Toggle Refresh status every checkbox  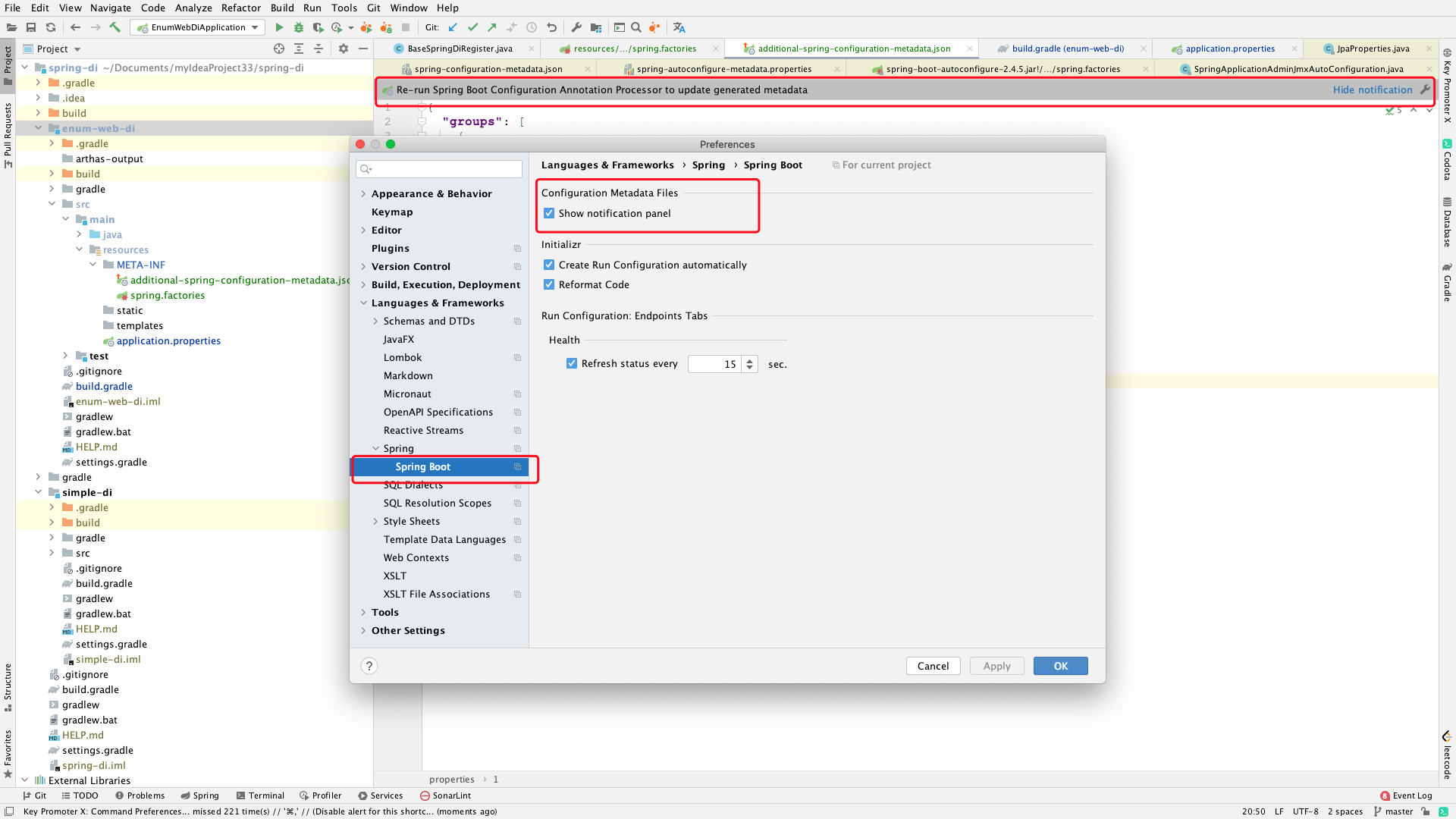572,363
